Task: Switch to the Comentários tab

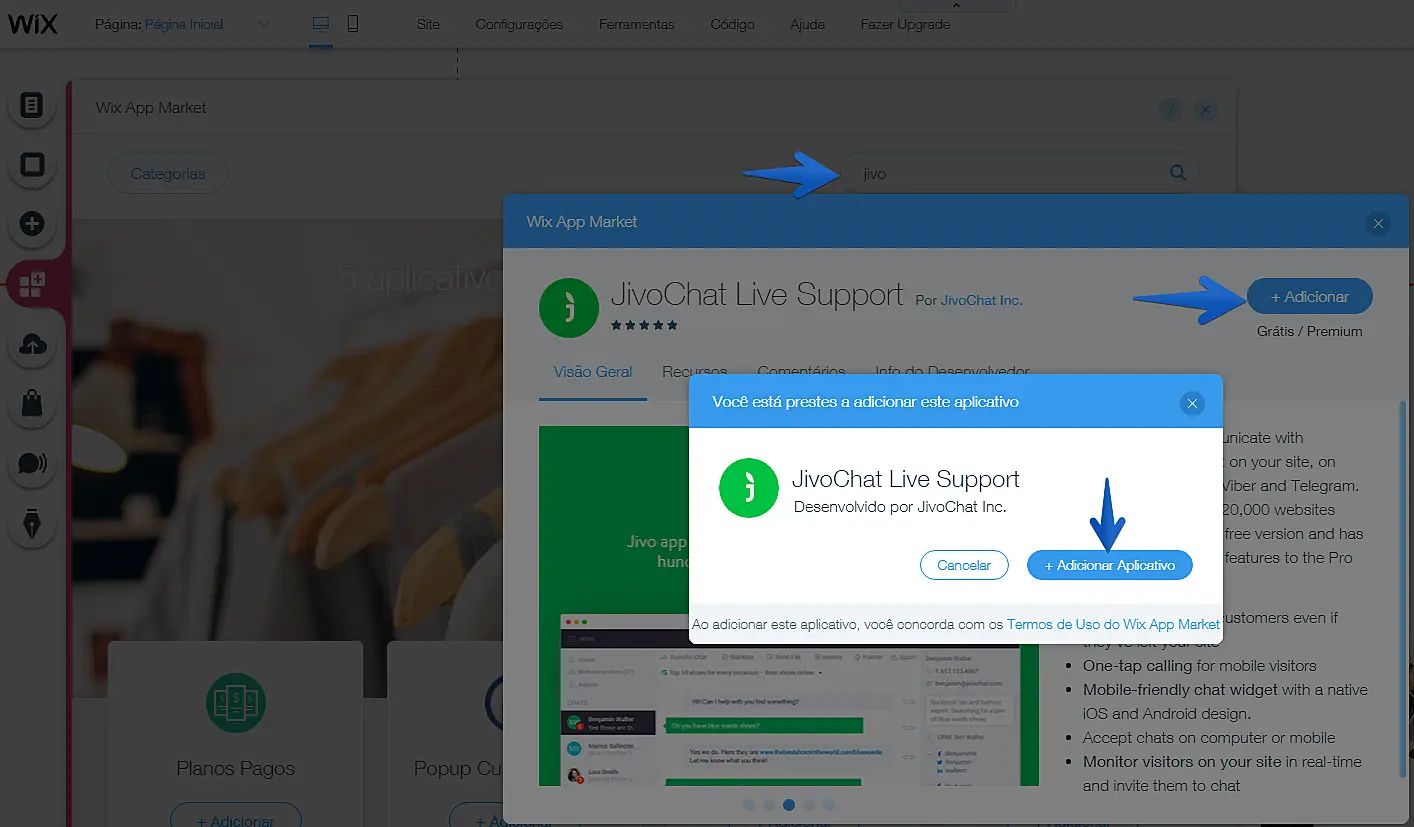Action: [801, 372]
